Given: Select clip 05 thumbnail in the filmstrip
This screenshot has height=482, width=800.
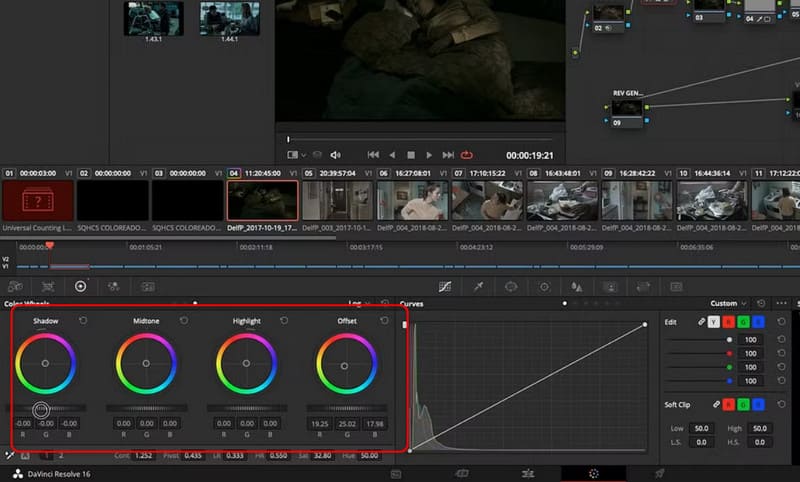Looking at the screenshot, I should (337, 200).
